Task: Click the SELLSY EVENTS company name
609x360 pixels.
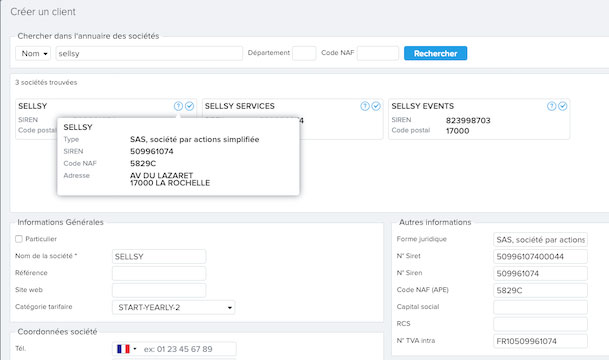Action: click(x=423, y=106)
